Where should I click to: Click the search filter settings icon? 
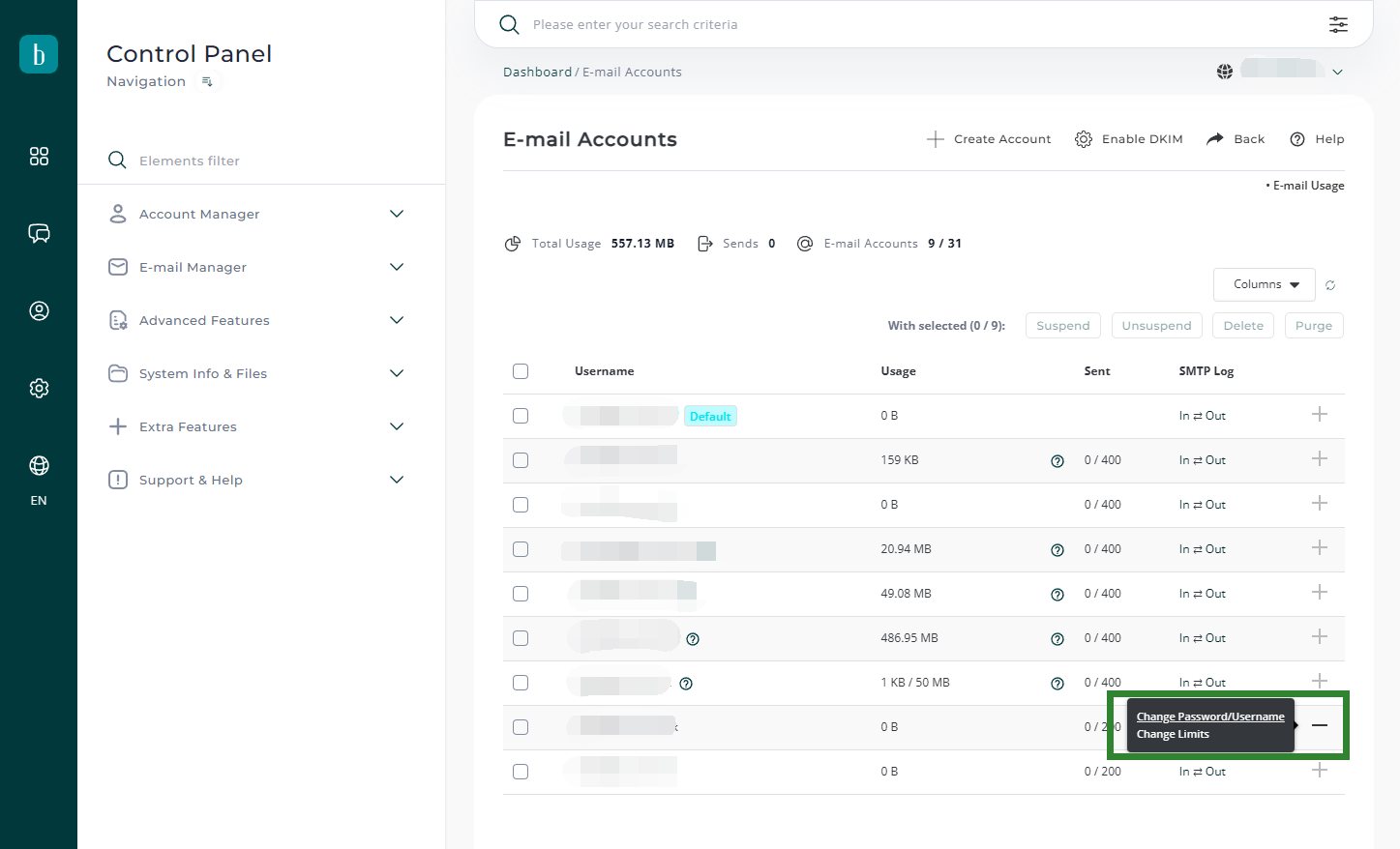point(1338,24)
